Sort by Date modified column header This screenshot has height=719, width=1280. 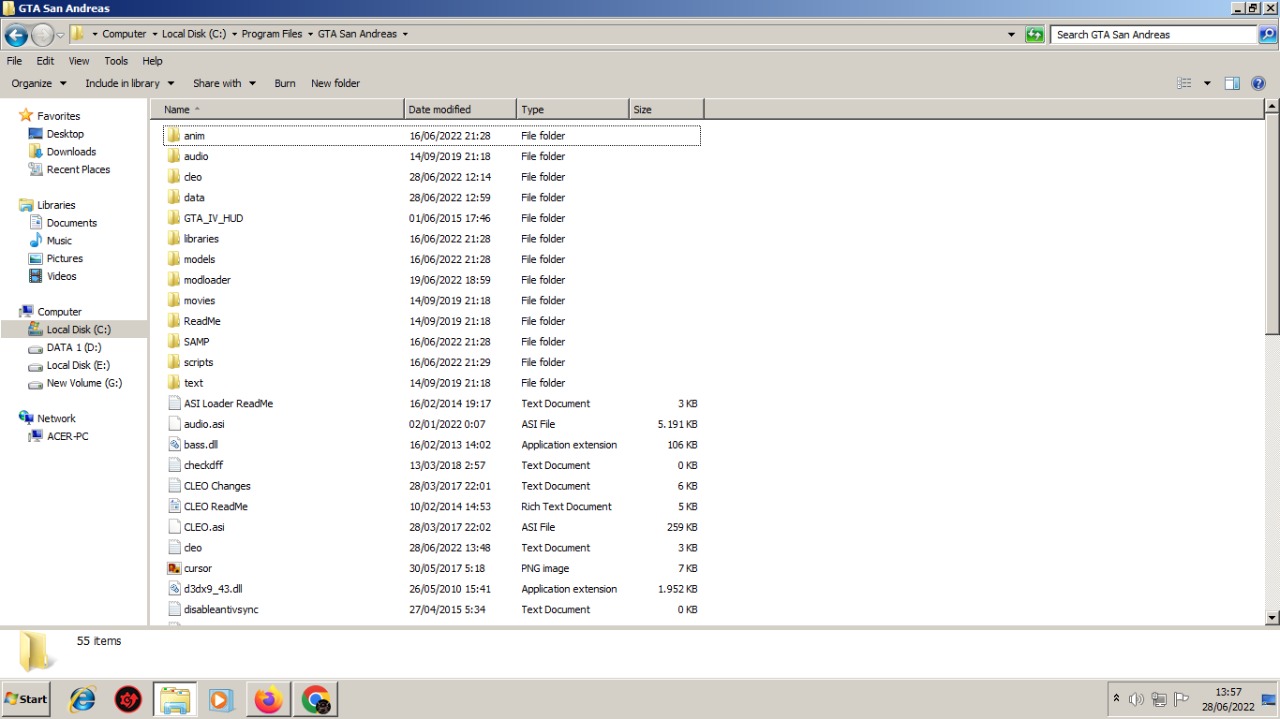point(461,109)
